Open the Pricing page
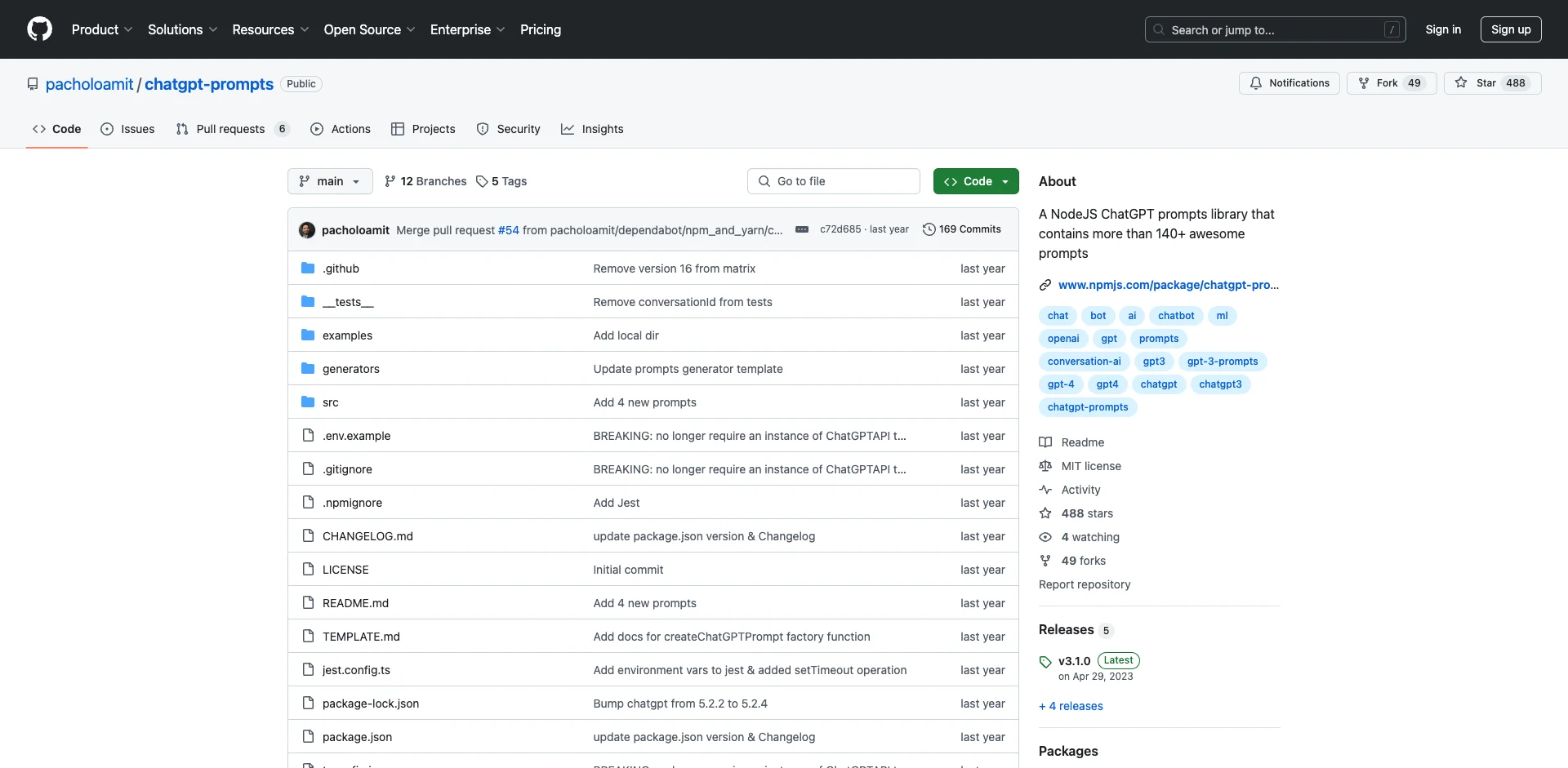Screen dimensions: 1568x768 coord(541,29)
